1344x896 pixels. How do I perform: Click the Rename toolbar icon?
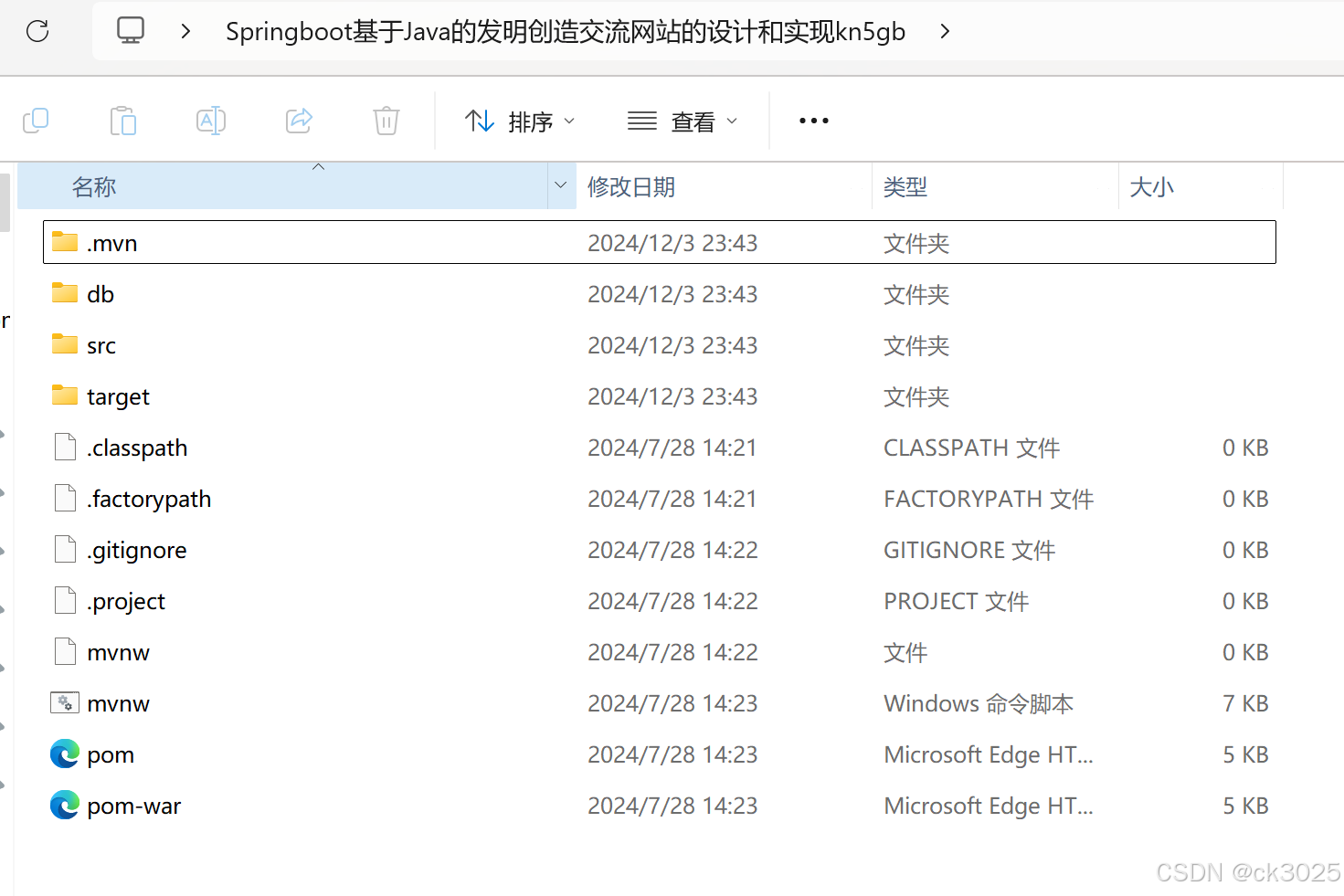211,121
